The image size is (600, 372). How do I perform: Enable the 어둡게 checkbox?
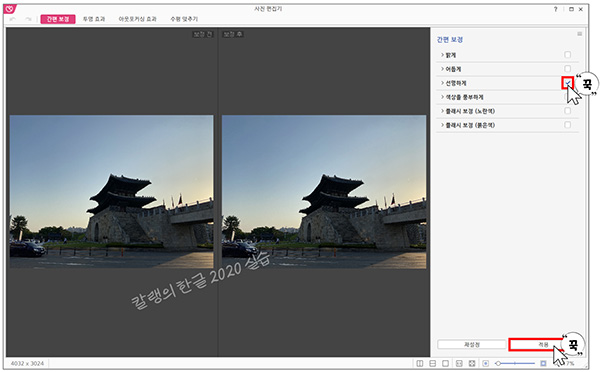pyautogui.click(x=567, y=69)
